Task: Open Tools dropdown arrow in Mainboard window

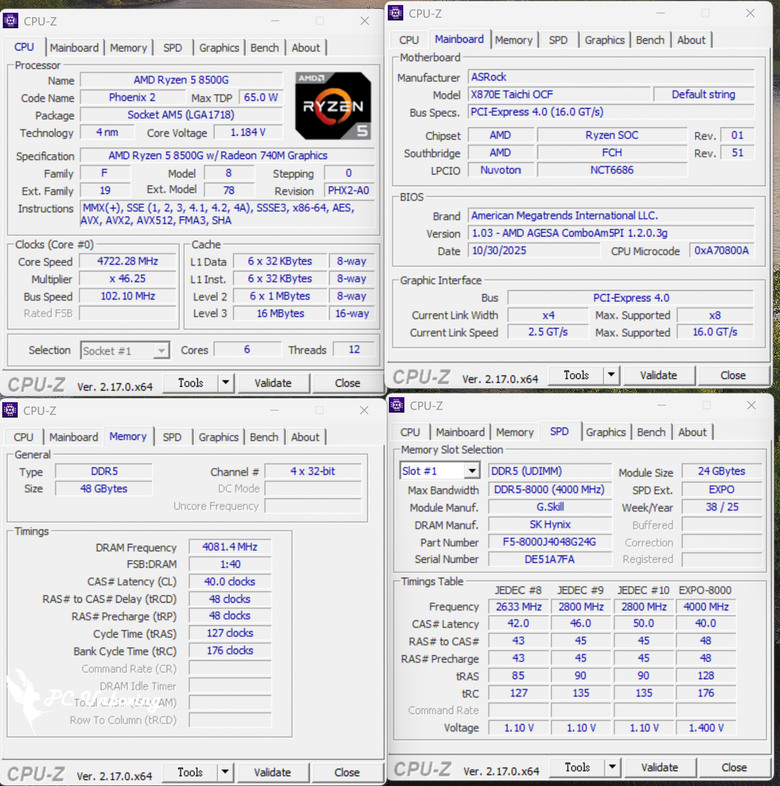Action: pyautogui.click(x=611, y=375)
